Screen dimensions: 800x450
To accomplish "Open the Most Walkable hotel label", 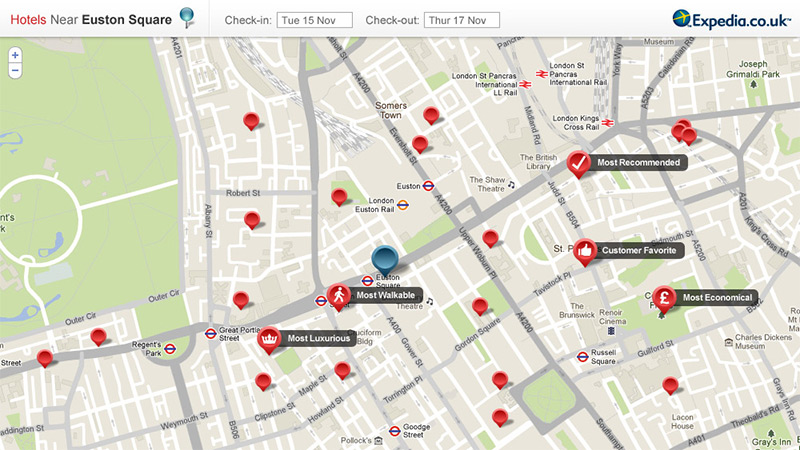I will click(386, 295).
